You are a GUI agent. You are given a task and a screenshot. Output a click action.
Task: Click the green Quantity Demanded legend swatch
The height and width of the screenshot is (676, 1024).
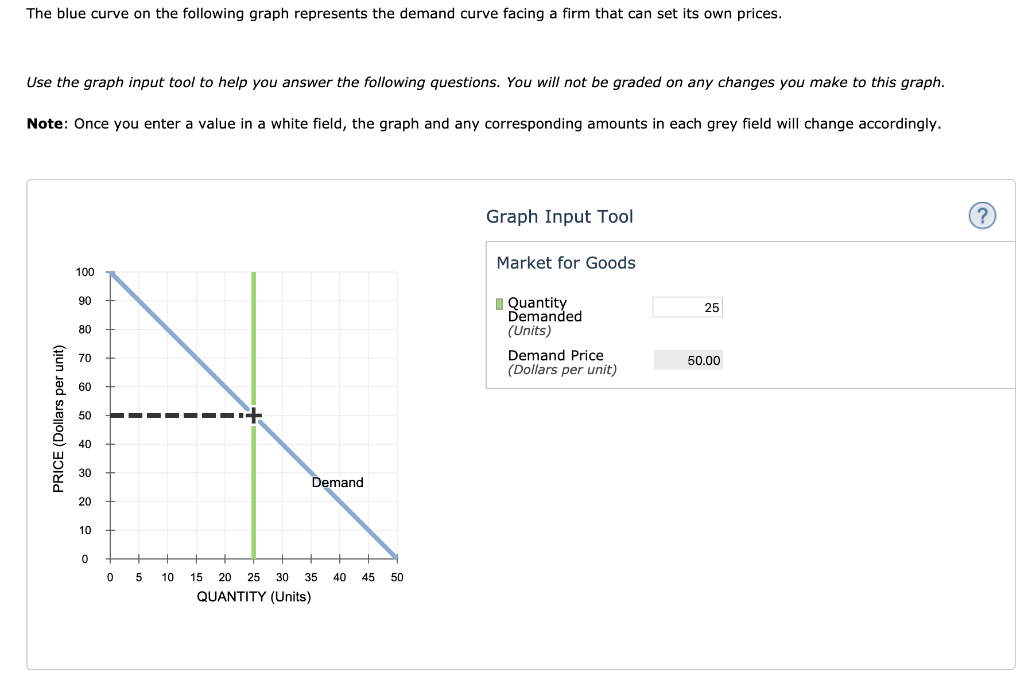click(x=500, y=304)
